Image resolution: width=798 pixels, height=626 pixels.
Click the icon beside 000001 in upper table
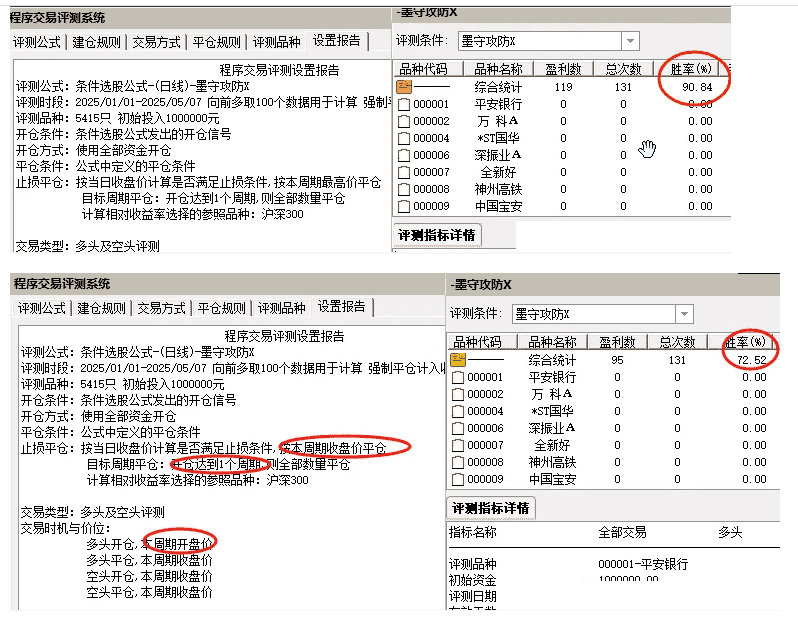pos(404,104)
